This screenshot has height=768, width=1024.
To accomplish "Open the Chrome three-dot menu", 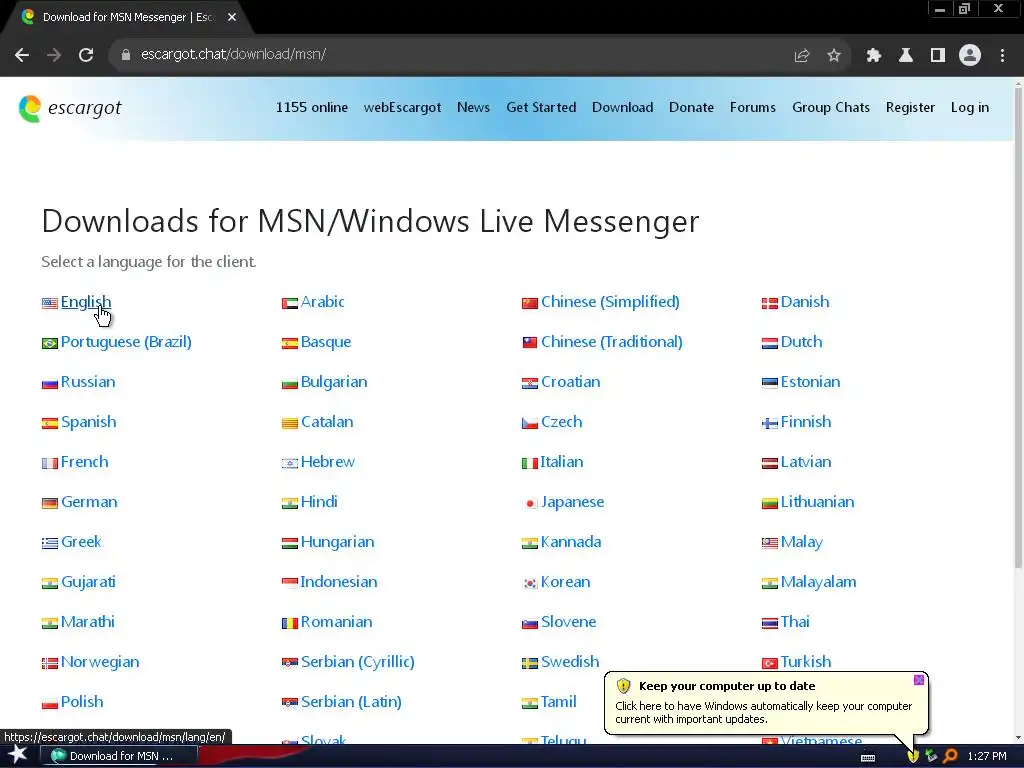I will 1002,56.
